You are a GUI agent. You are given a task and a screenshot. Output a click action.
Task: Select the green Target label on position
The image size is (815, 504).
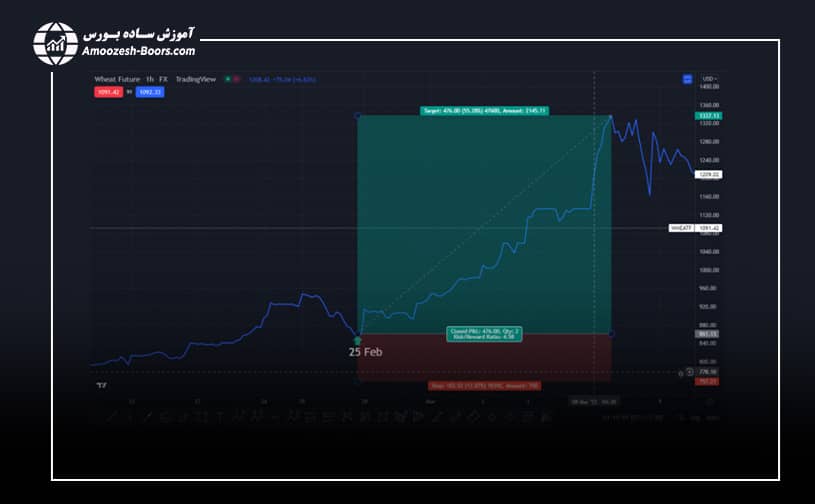(483, 110)
